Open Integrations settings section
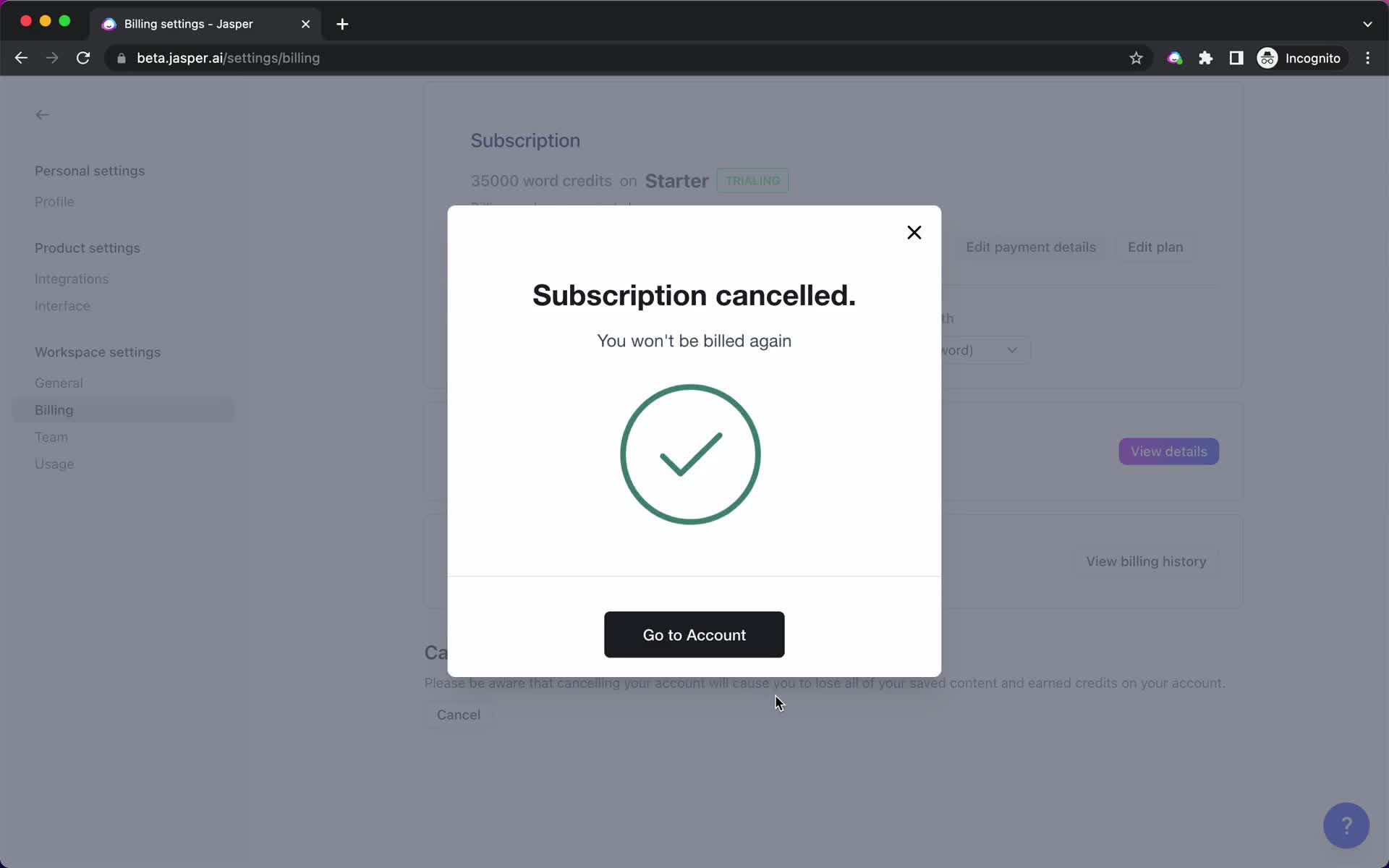This screenshot has width=1389, height=868. tap(71, 278)
